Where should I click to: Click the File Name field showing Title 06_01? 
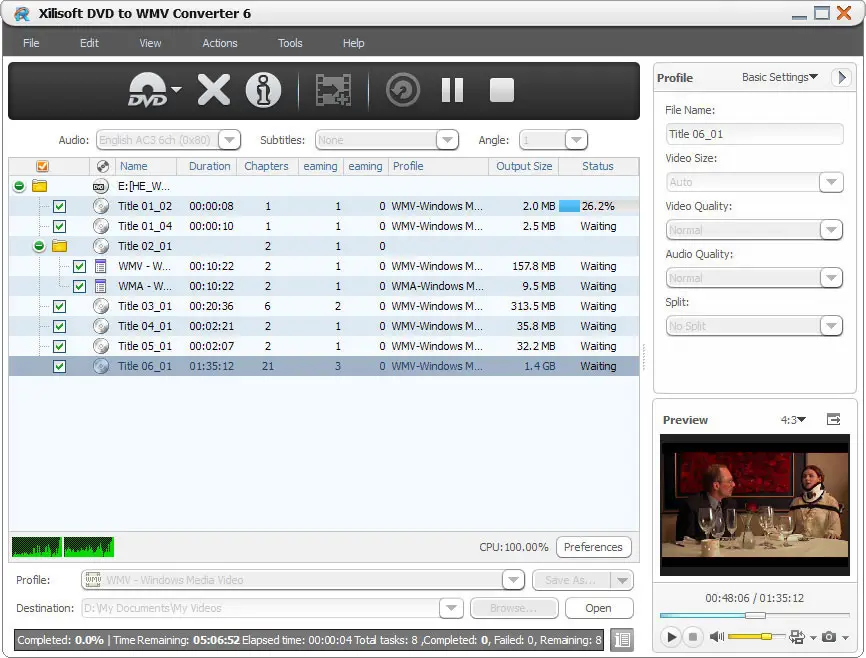(754, 134)
